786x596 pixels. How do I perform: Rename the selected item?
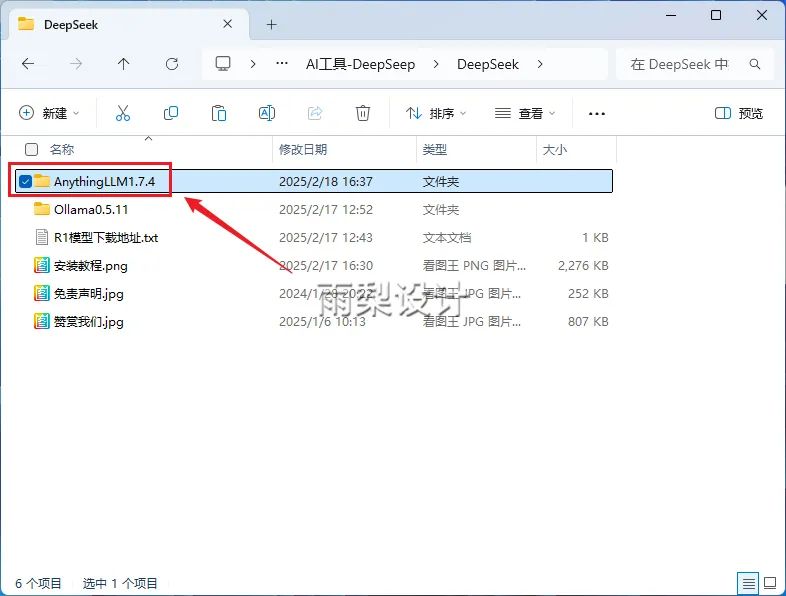pos(267,113)
